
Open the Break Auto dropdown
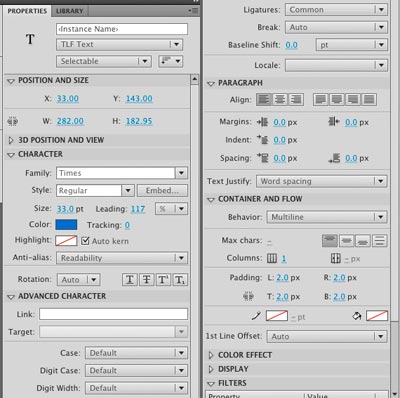coord(336,27)
